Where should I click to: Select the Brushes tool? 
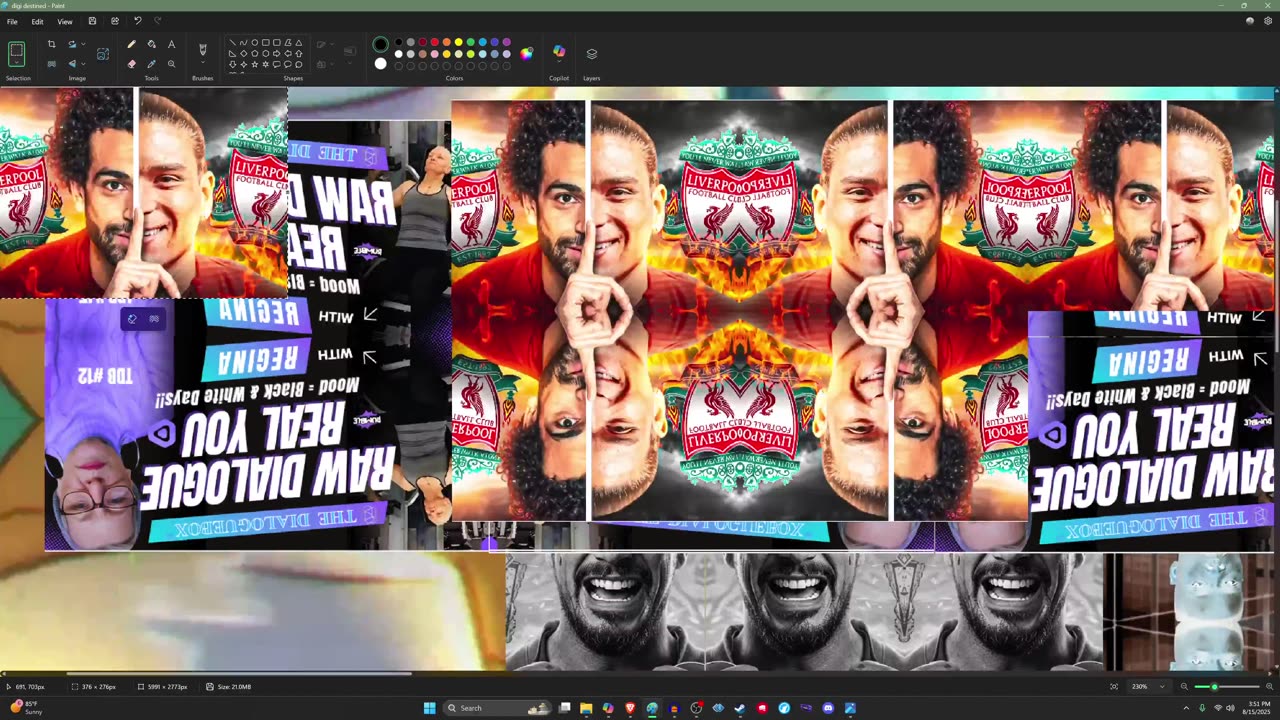tap(203, 49)
